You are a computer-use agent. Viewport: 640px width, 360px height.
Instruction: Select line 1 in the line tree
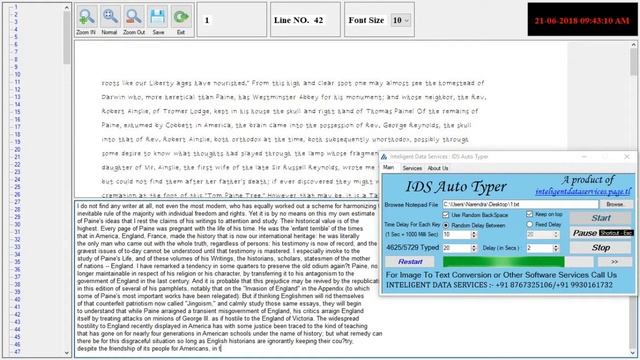pyautogui.click(x=16, y=7)
